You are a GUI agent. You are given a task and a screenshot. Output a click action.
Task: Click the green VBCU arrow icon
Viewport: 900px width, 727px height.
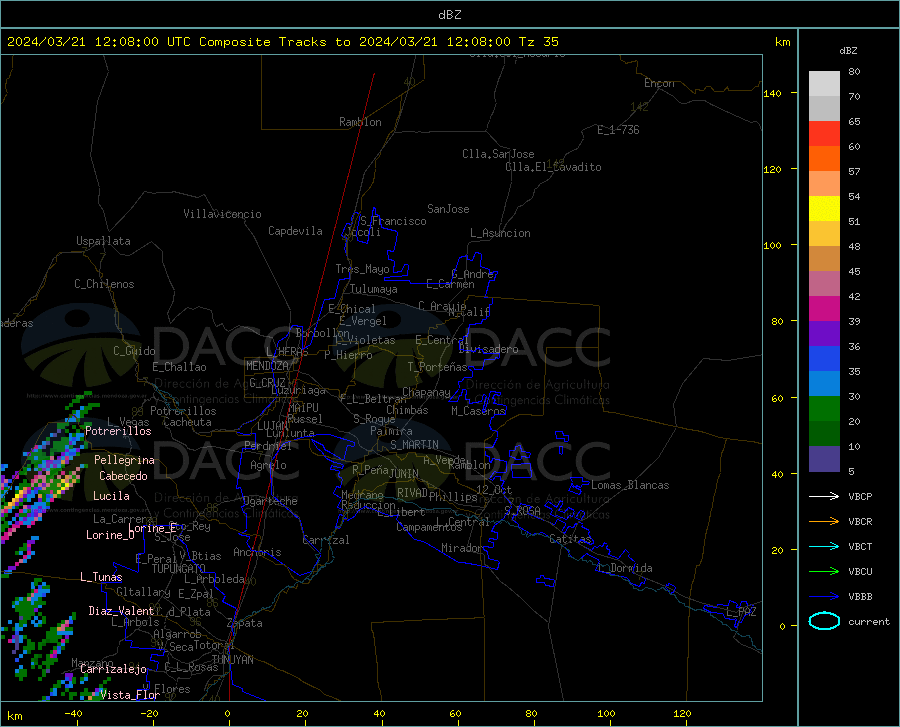click(x=824, y=572)
